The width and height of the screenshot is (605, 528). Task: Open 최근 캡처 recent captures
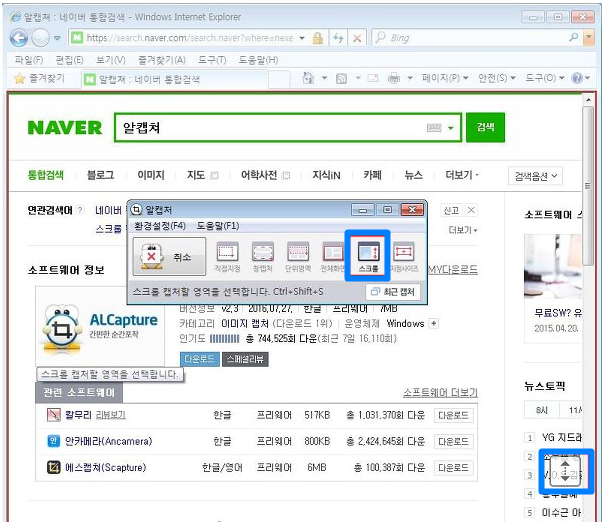coord(393,292)
